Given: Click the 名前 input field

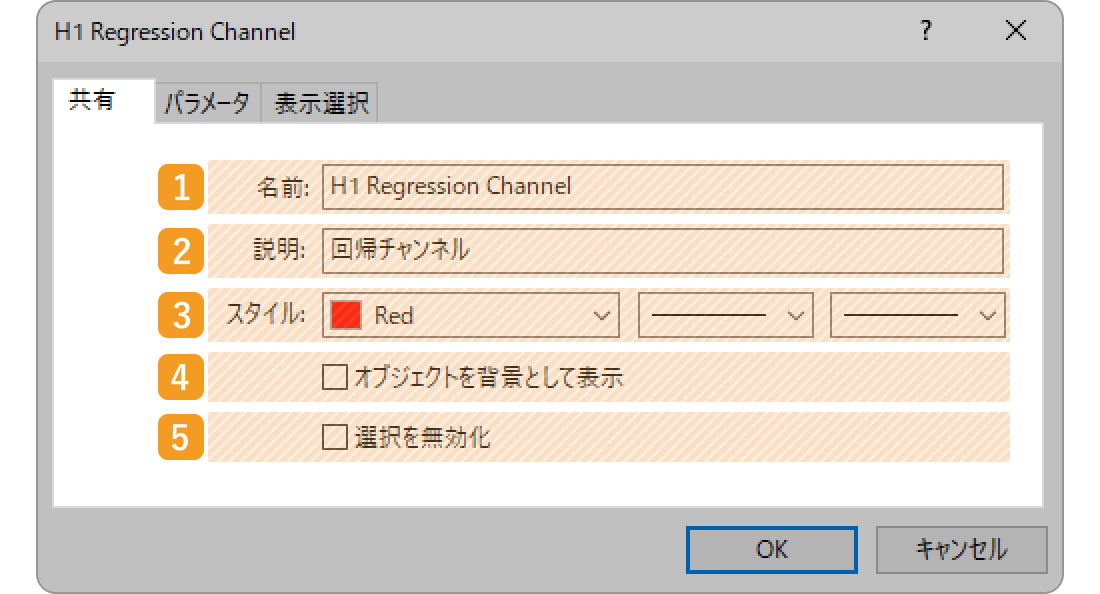Looking at the screenshot, I should coord(662,187).
